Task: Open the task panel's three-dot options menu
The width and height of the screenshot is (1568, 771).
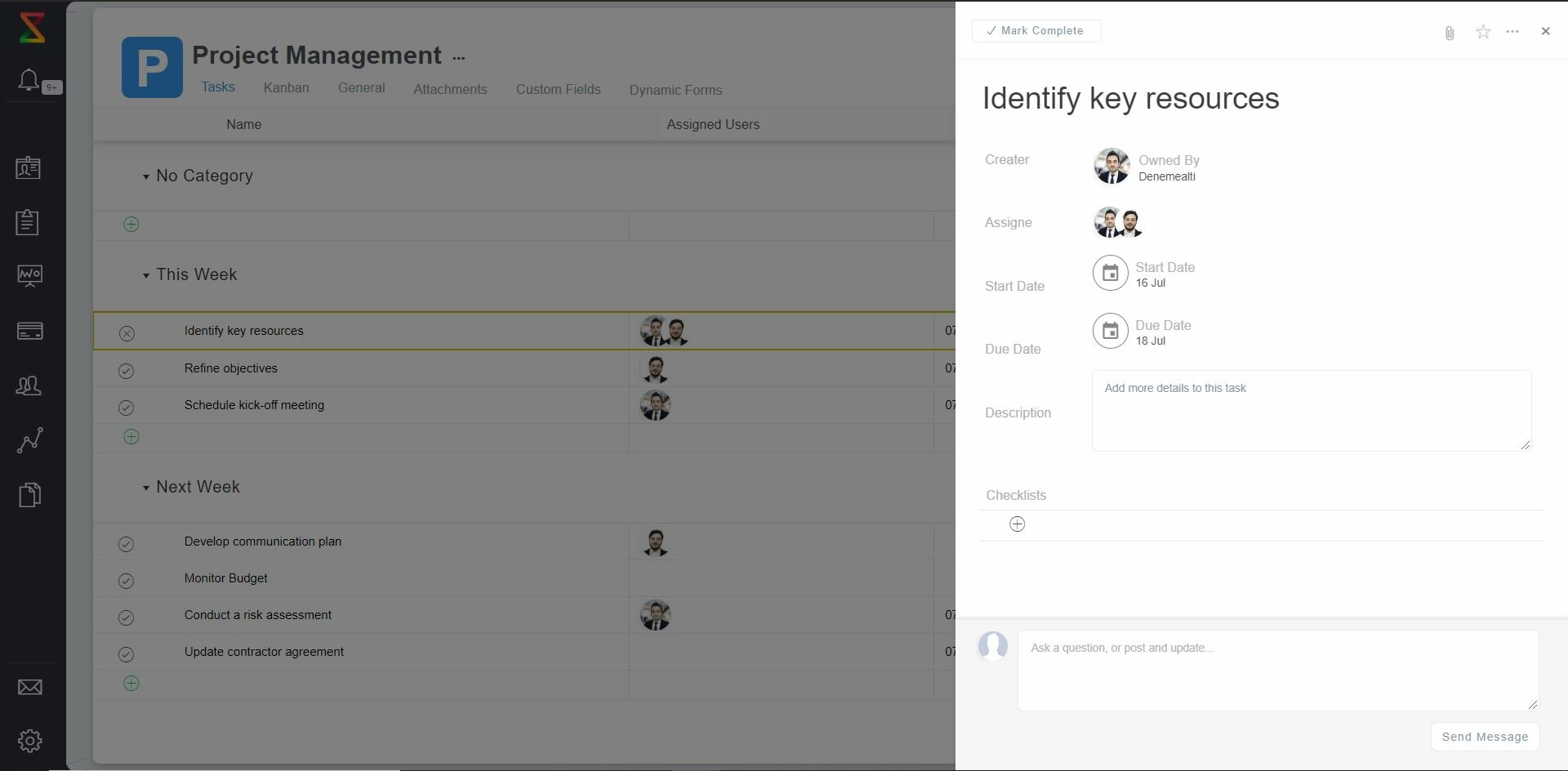Action: [1512, 32]
